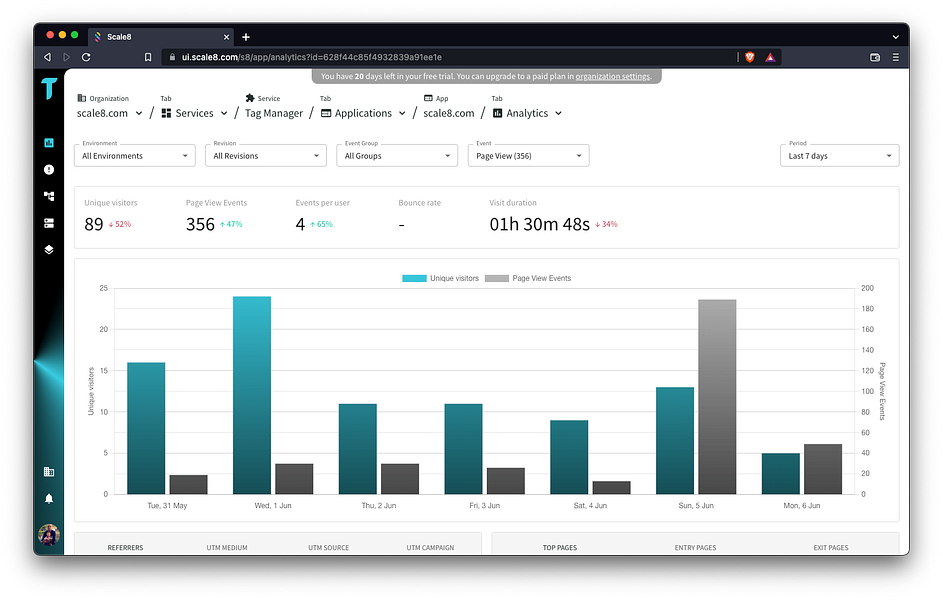
Task: Click the scale8.com organization breadcrumb
Action: pos(102,113)
